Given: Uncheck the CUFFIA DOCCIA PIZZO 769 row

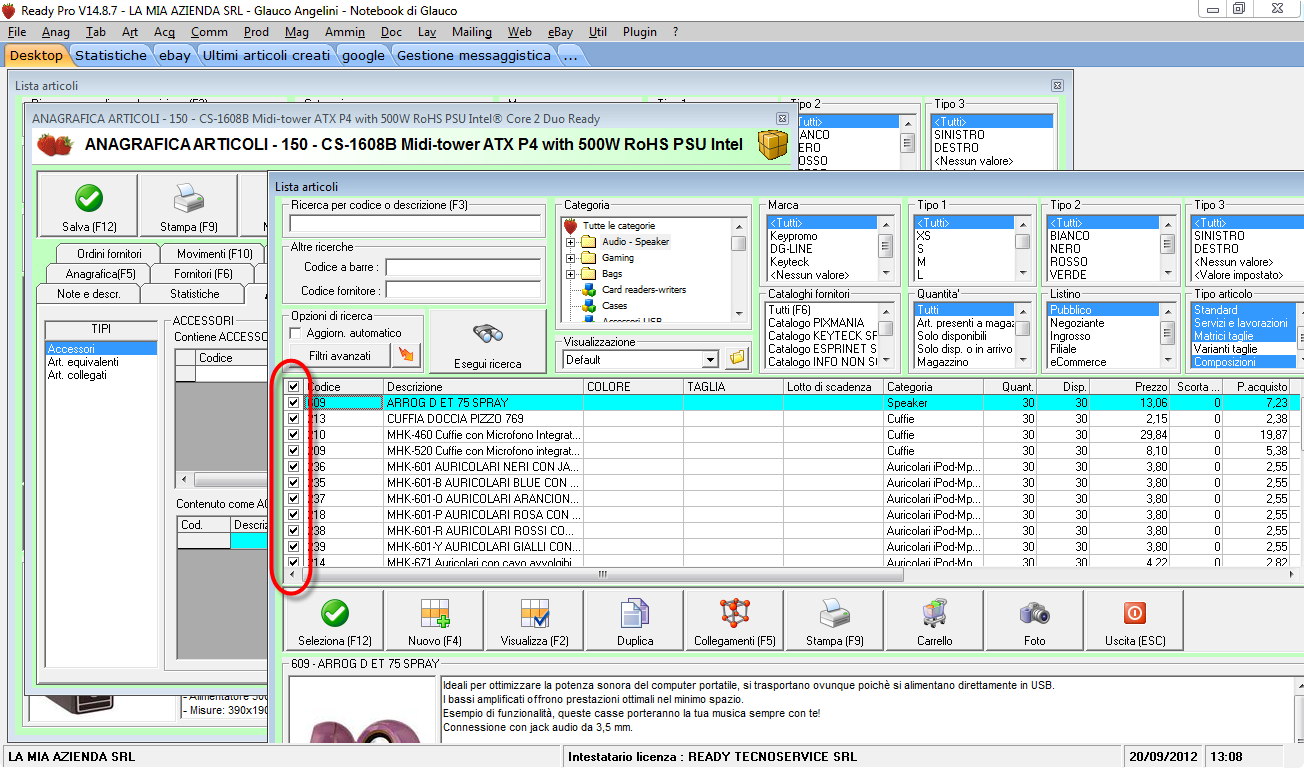Looking at the screenshot, I should click(x=293, y=419).
